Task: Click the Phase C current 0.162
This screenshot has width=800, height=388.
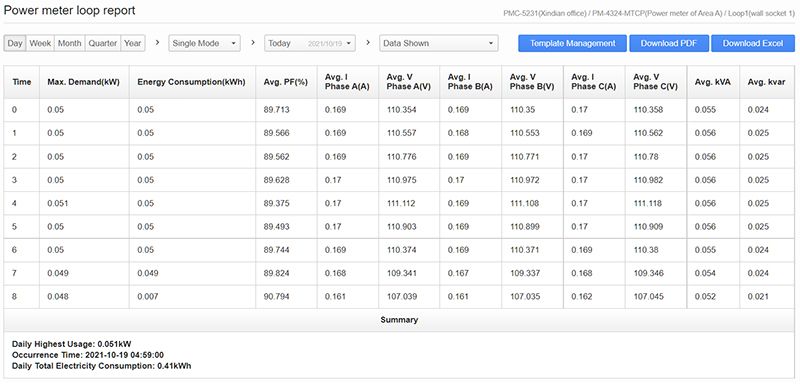Action: (582, 297)
